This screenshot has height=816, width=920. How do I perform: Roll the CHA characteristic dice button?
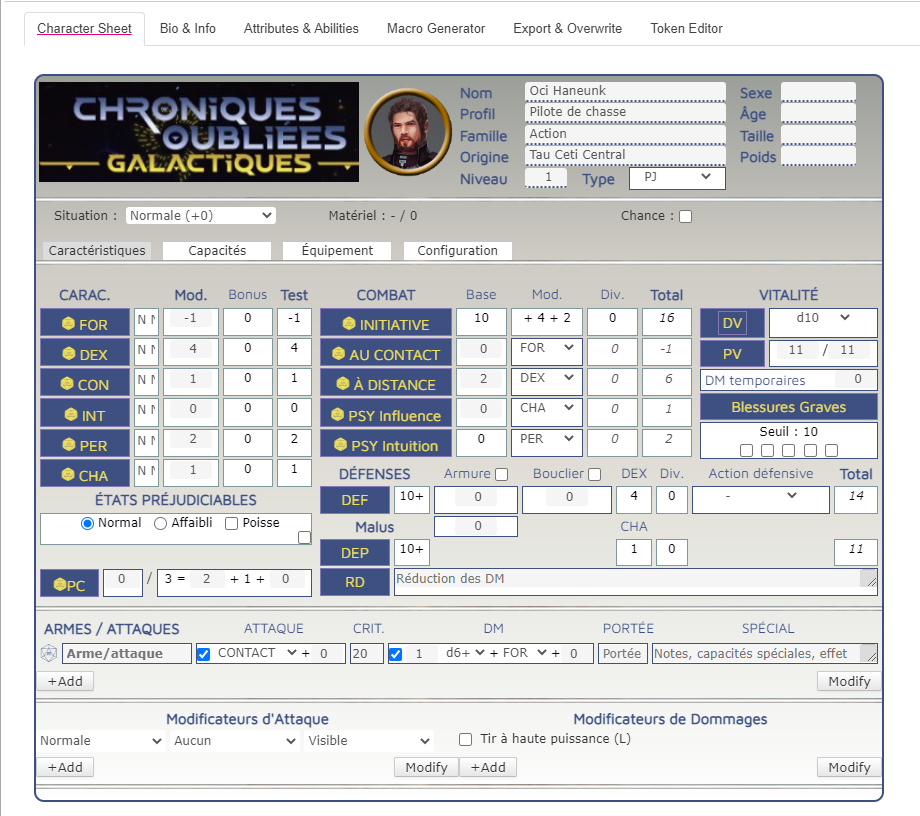85,475
